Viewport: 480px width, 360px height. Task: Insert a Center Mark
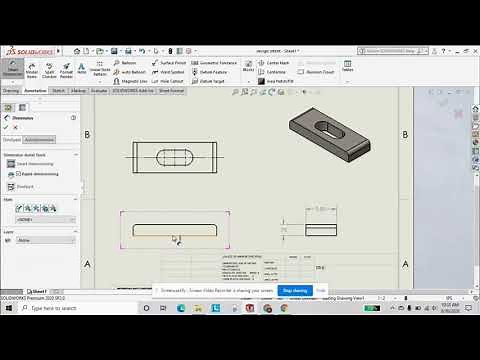pyautogui.click(x=274, y=63)
